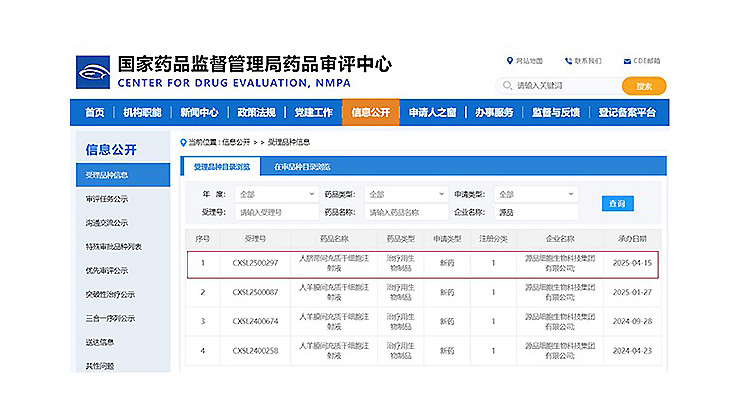Click acceptance number CXSL2500297
Viewport: 740px width, 417px height.
pos(255,263)
